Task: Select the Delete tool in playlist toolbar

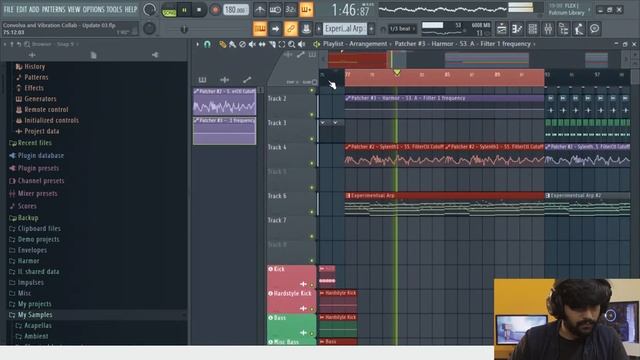Action: 242,44
